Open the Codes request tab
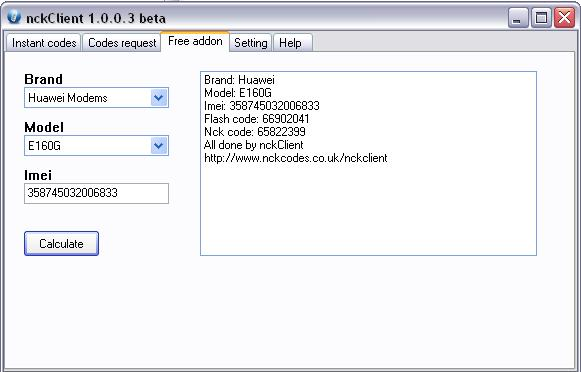581x372 pixels. pos(122,43)
